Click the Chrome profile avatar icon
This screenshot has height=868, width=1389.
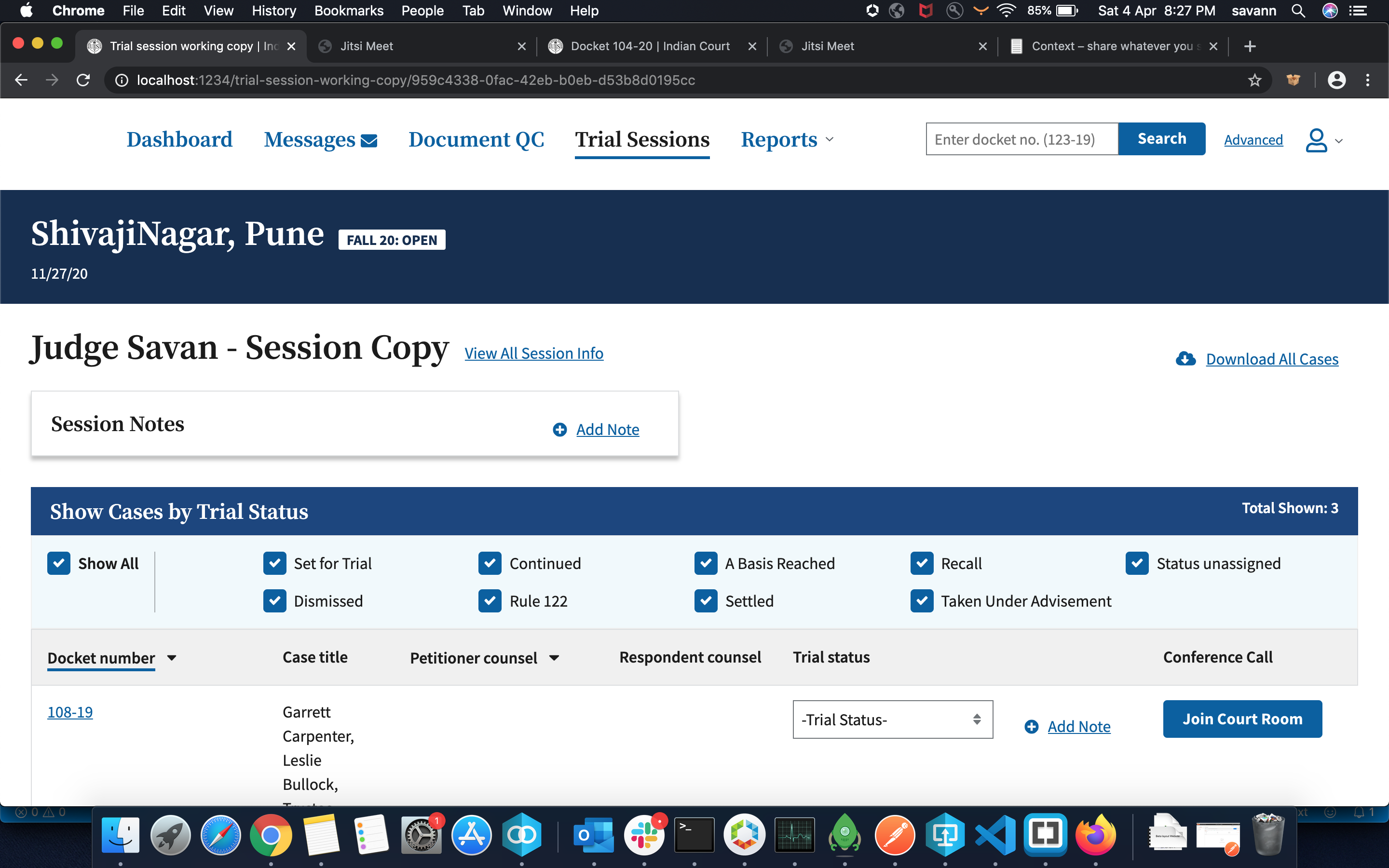point(1336,81)
